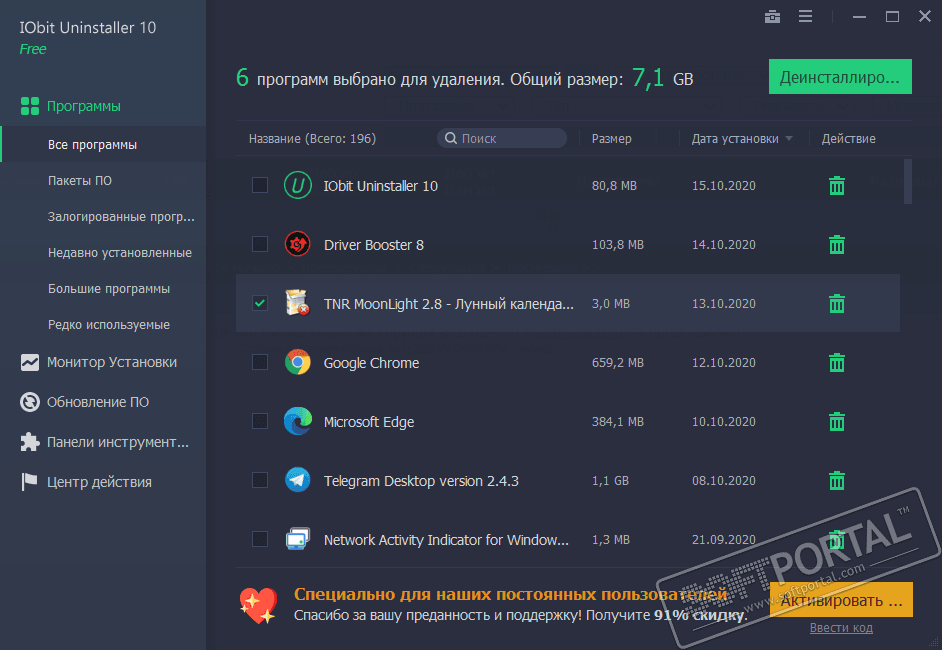Click the heart promo icon
The image size is (942, 650).
coord(258,605)
